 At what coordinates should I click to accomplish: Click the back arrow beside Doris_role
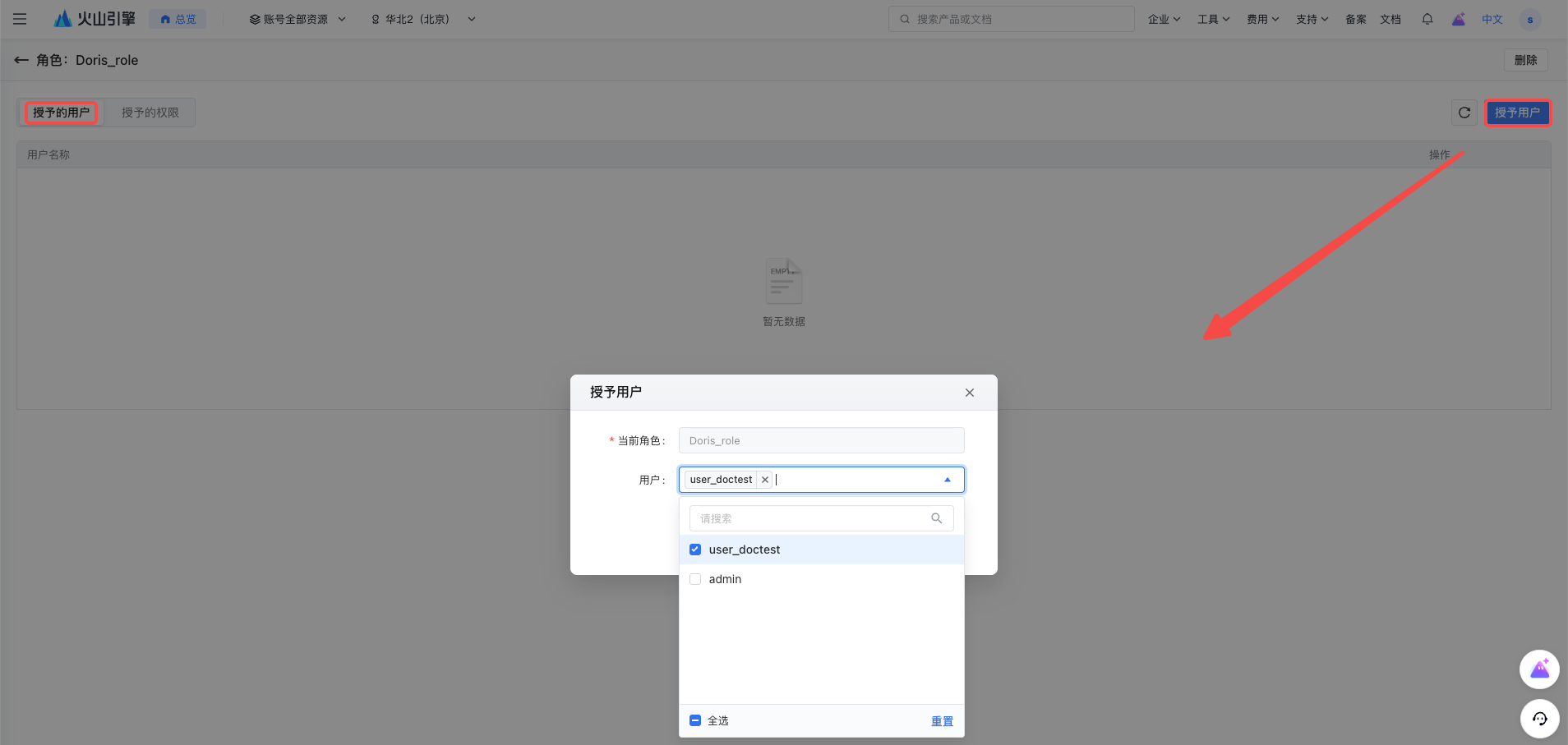pyautogui.click(x=21, y=60)
